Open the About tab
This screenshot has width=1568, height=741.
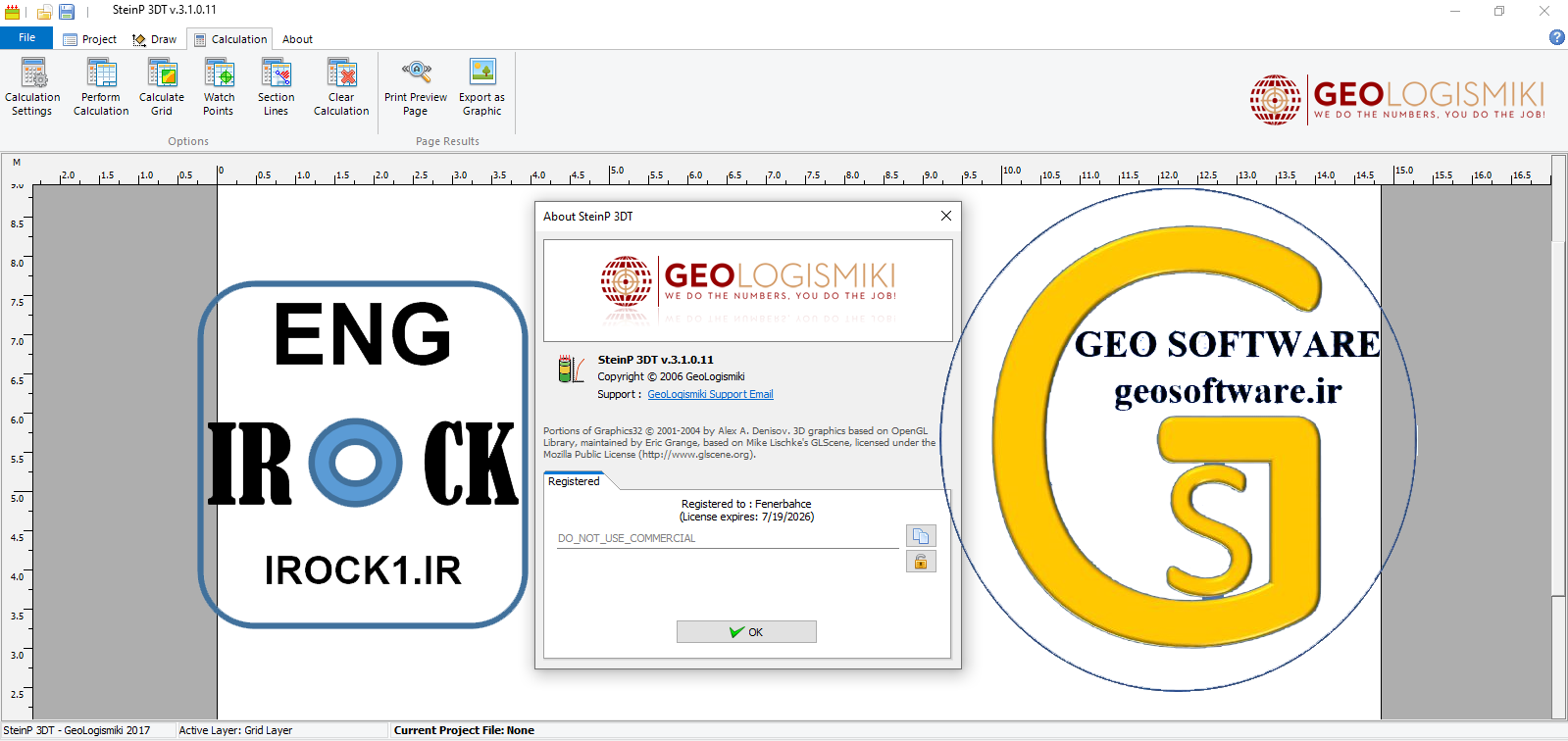pos(297,39)
